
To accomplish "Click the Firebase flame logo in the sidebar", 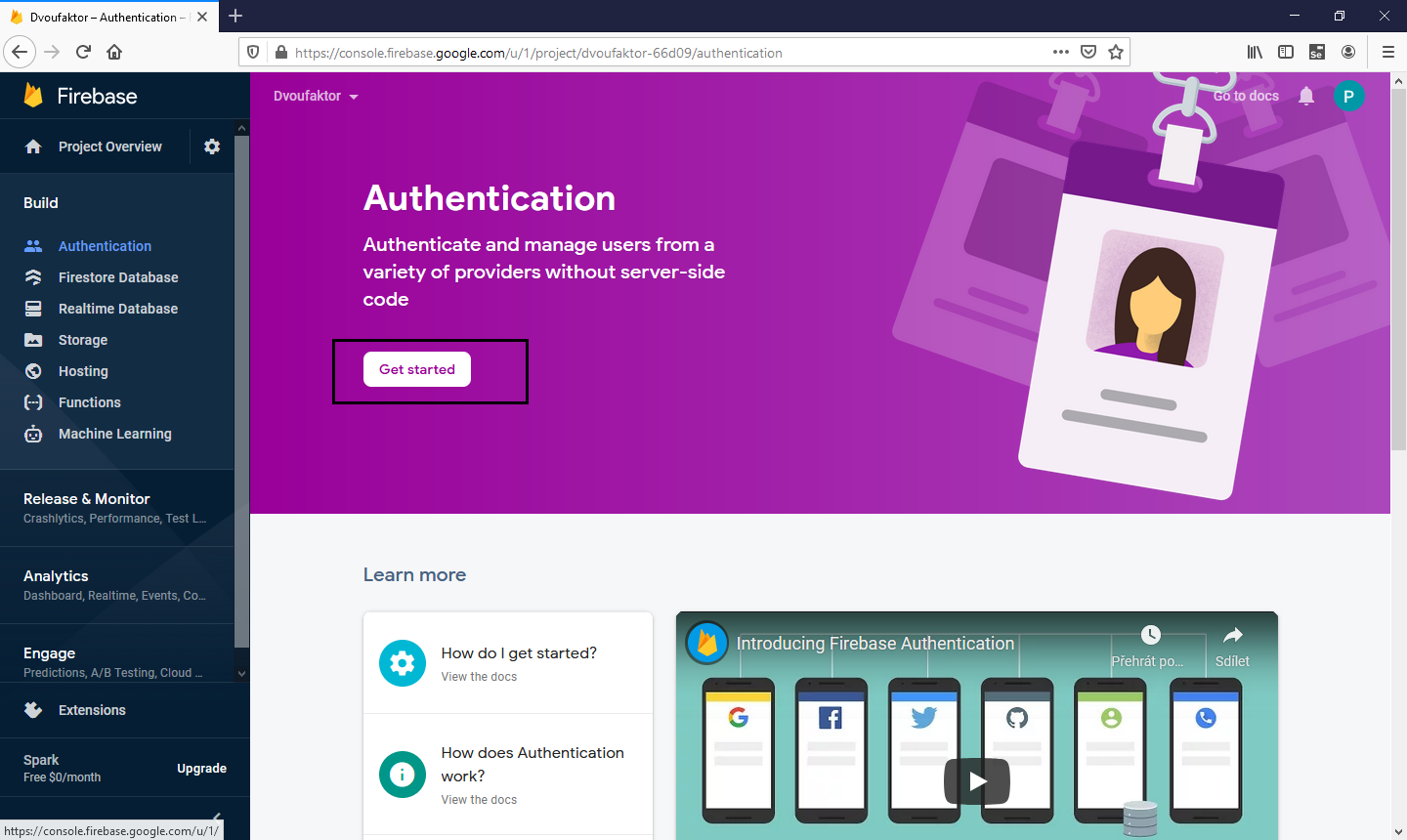I will click(x=33, y=95).
